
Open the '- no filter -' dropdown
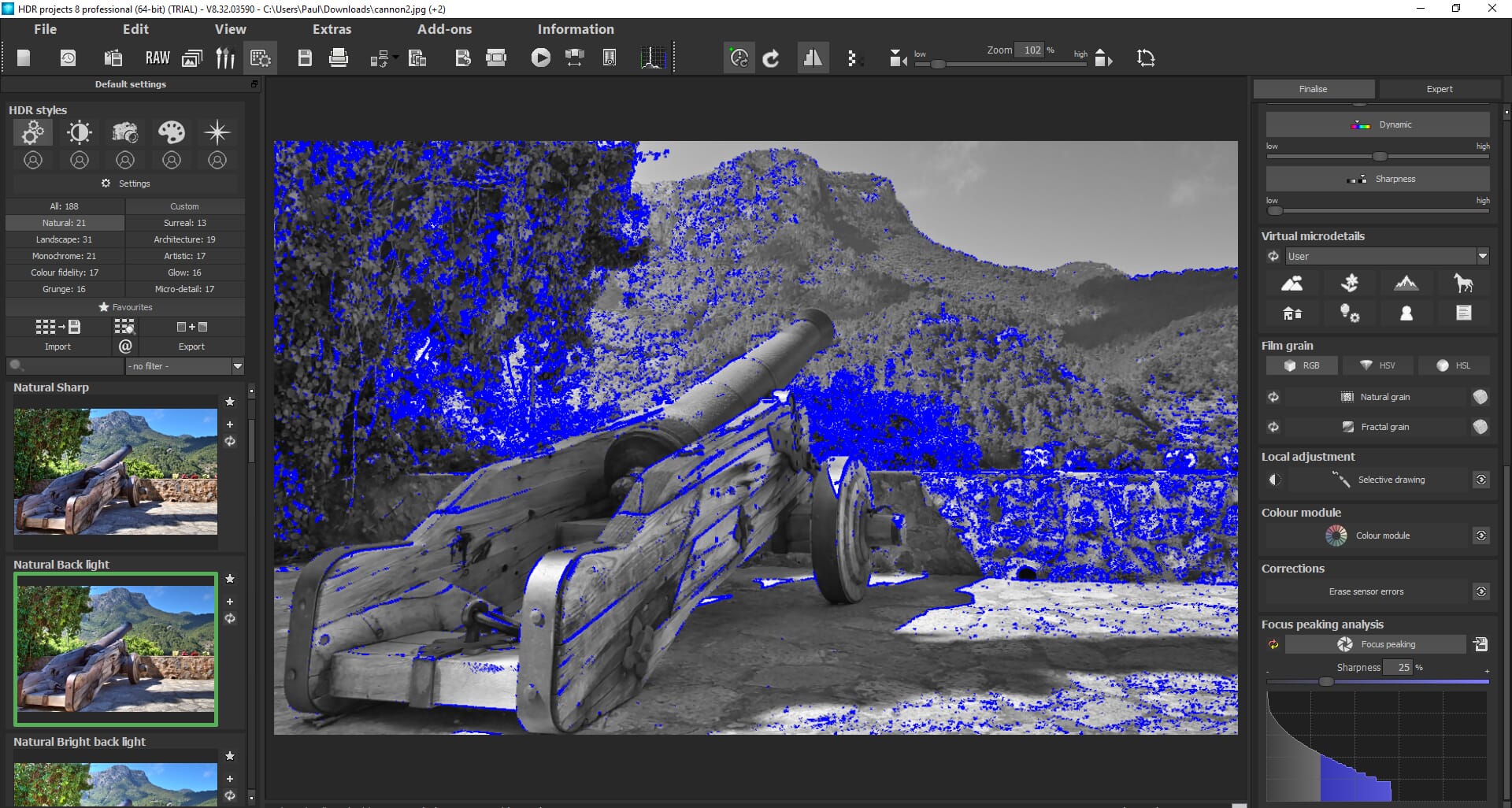coord(185,366)
